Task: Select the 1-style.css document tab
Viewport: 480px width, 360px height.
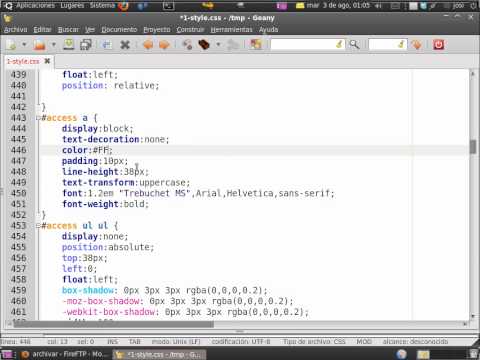Action: (23, 61)
